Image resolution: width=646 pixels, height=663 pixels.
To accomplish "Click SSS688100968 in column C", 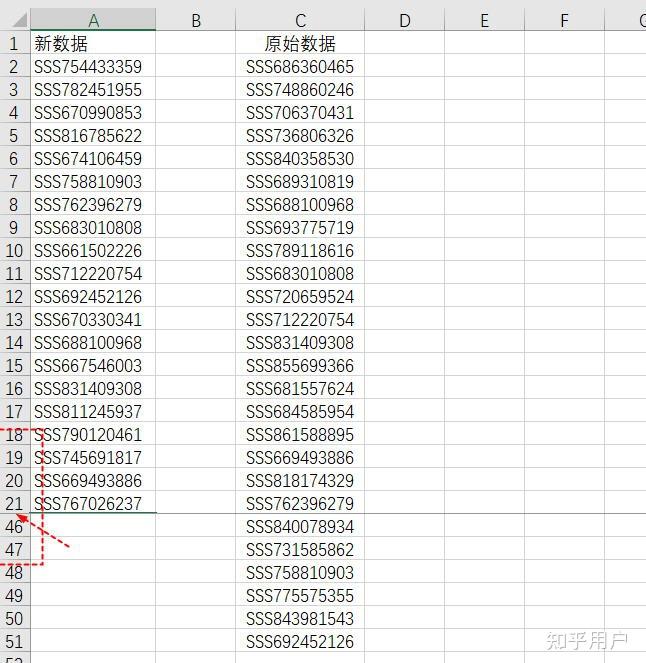I will click(300, 205).
